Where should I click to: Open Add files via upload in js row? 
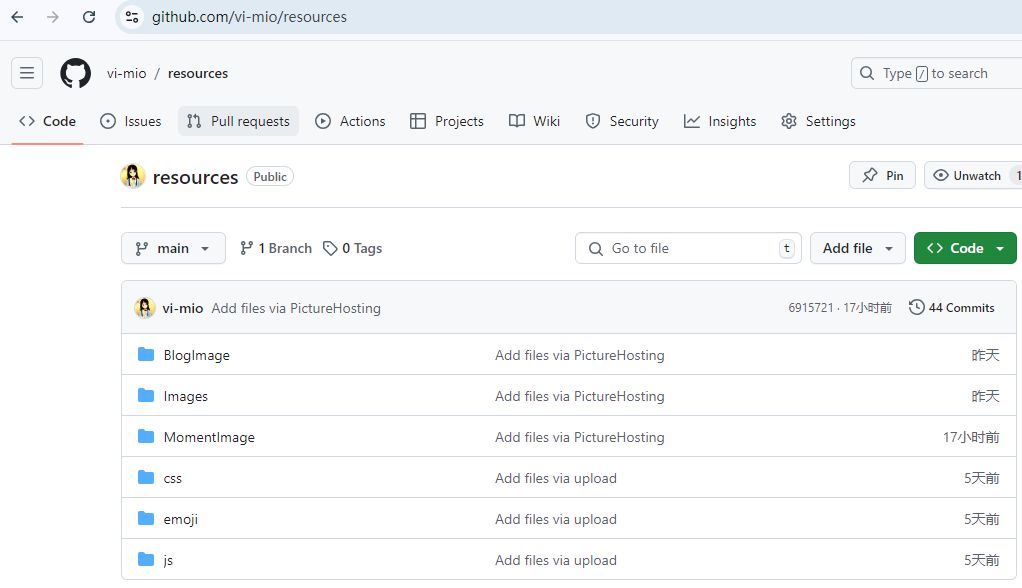click(x=555, y=561)
